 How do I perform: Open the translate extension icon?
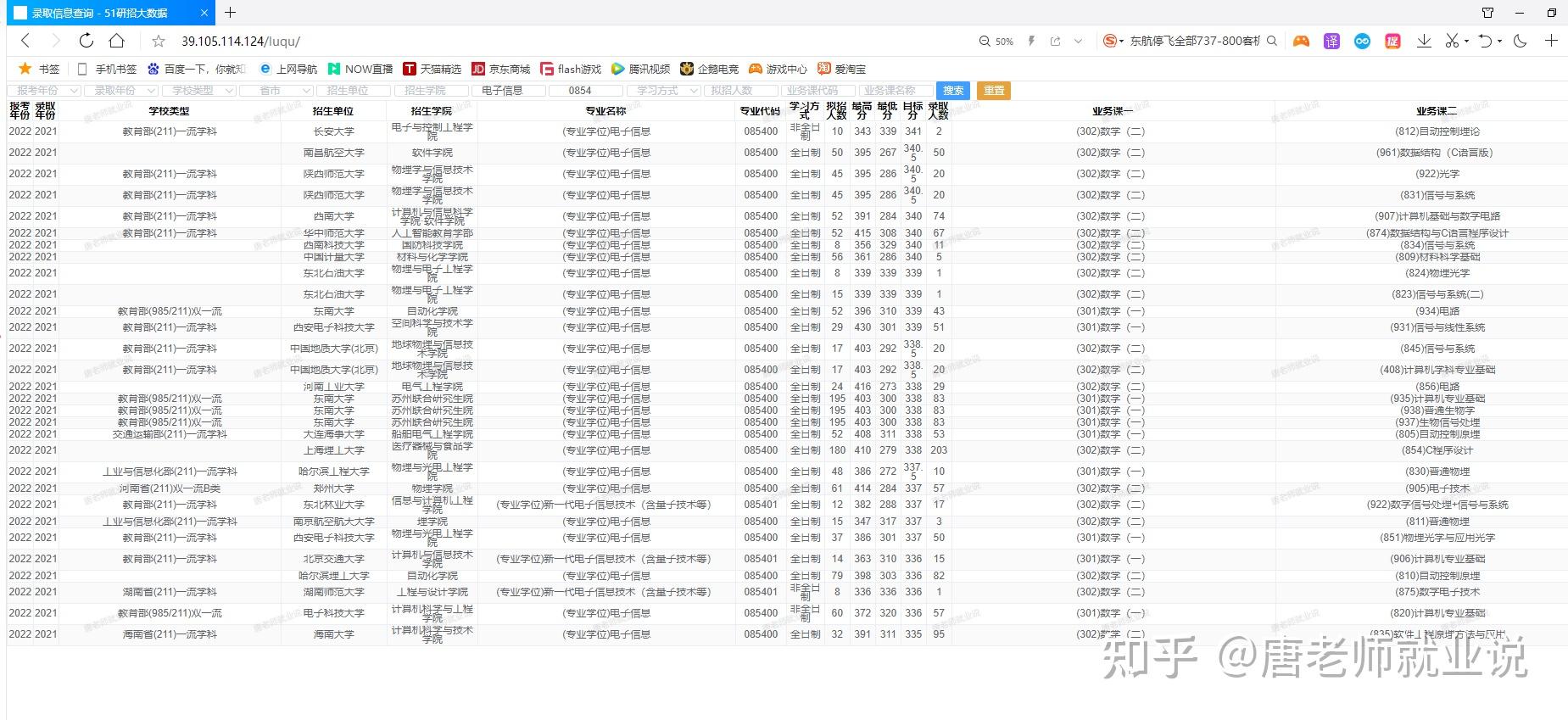(1331, 41)
